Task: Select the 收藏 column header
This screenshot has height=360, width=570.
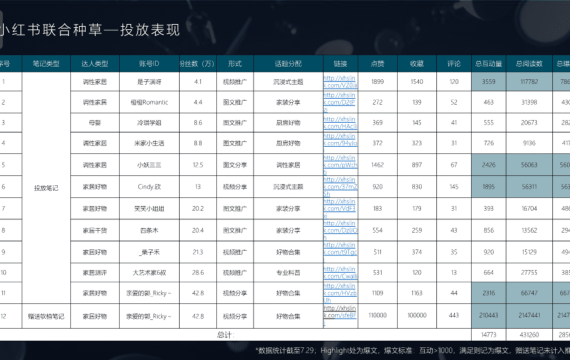Action: [417, 64]
